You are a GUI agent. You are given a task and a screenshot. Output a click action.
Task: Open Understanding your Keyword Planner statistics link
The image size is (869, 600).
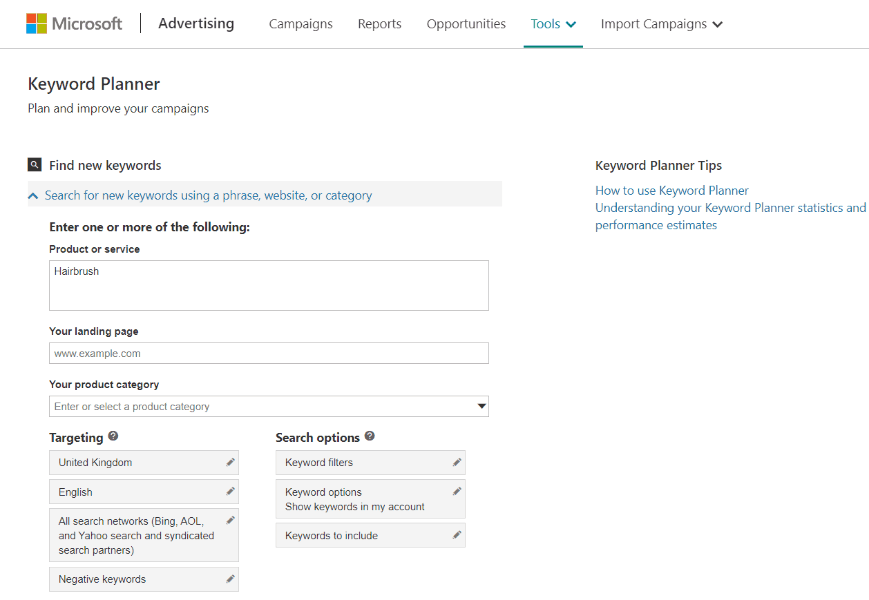click(x=730, y=216)
